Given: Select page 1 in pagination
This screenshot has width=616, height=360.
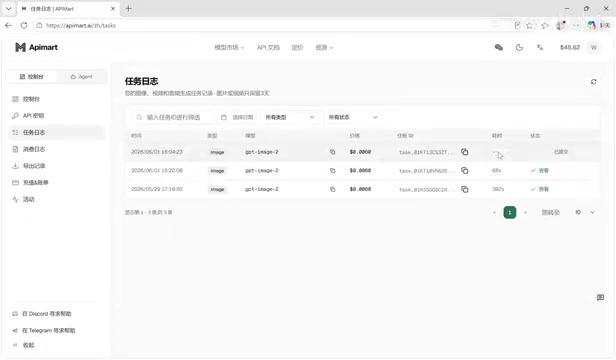Looking at the screenshot, I should [510, 212].
